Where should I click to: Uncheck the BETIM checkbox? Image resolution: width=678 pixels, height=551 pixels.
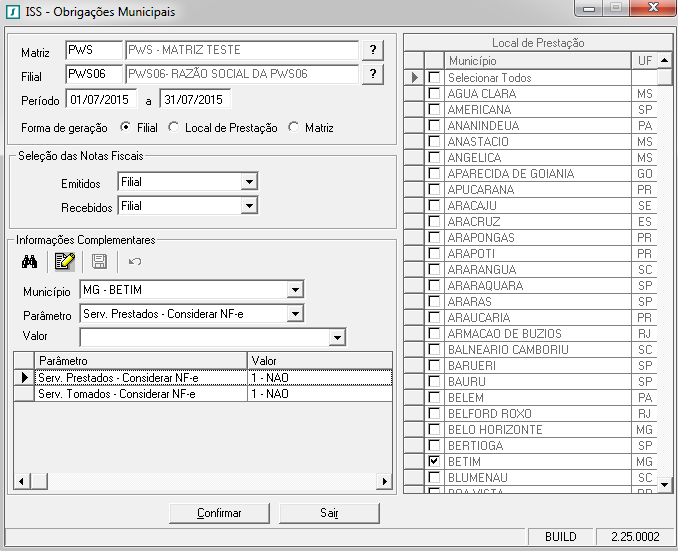434,461
